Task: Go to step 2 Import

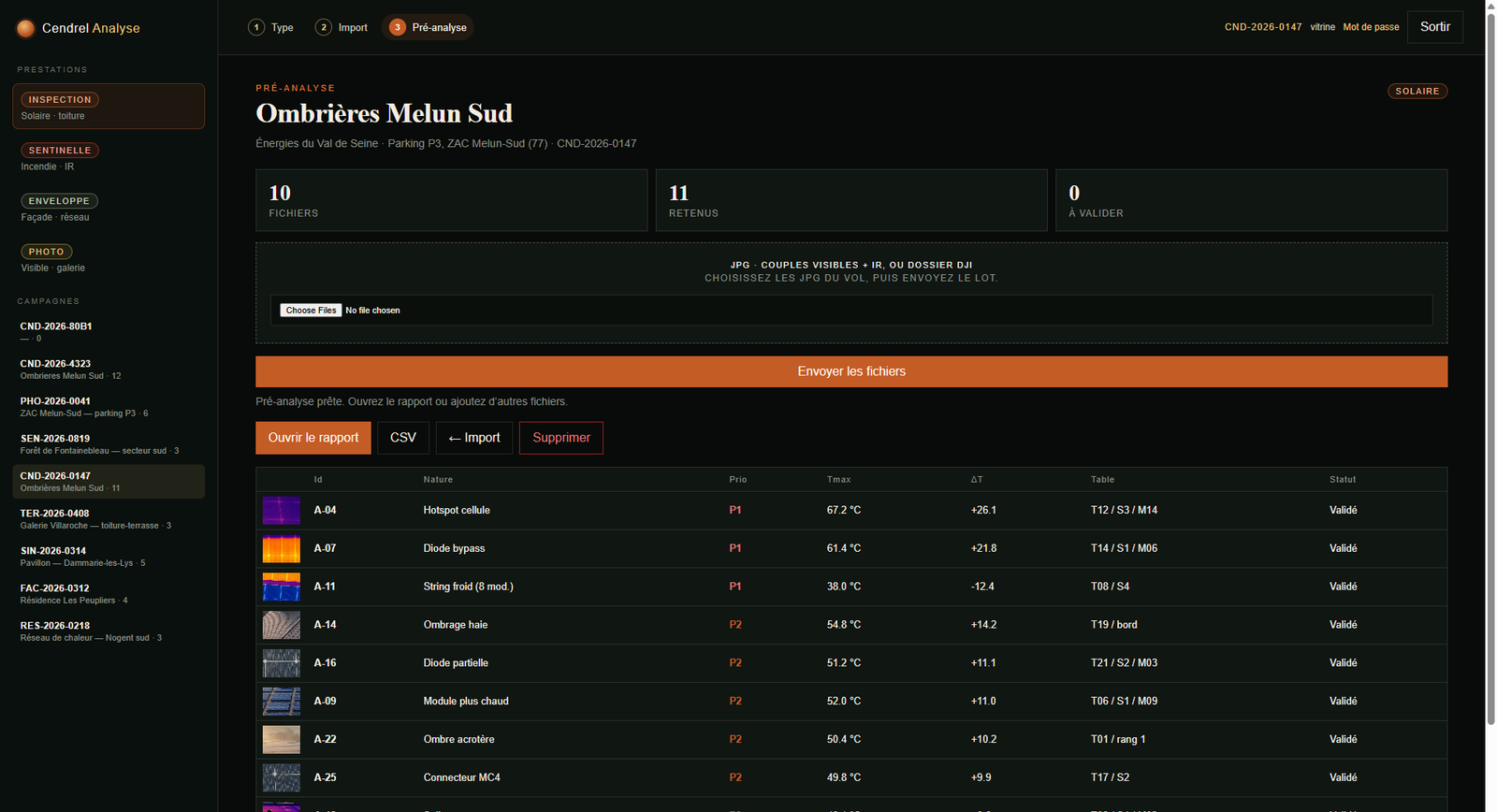Action: point(342,27)
